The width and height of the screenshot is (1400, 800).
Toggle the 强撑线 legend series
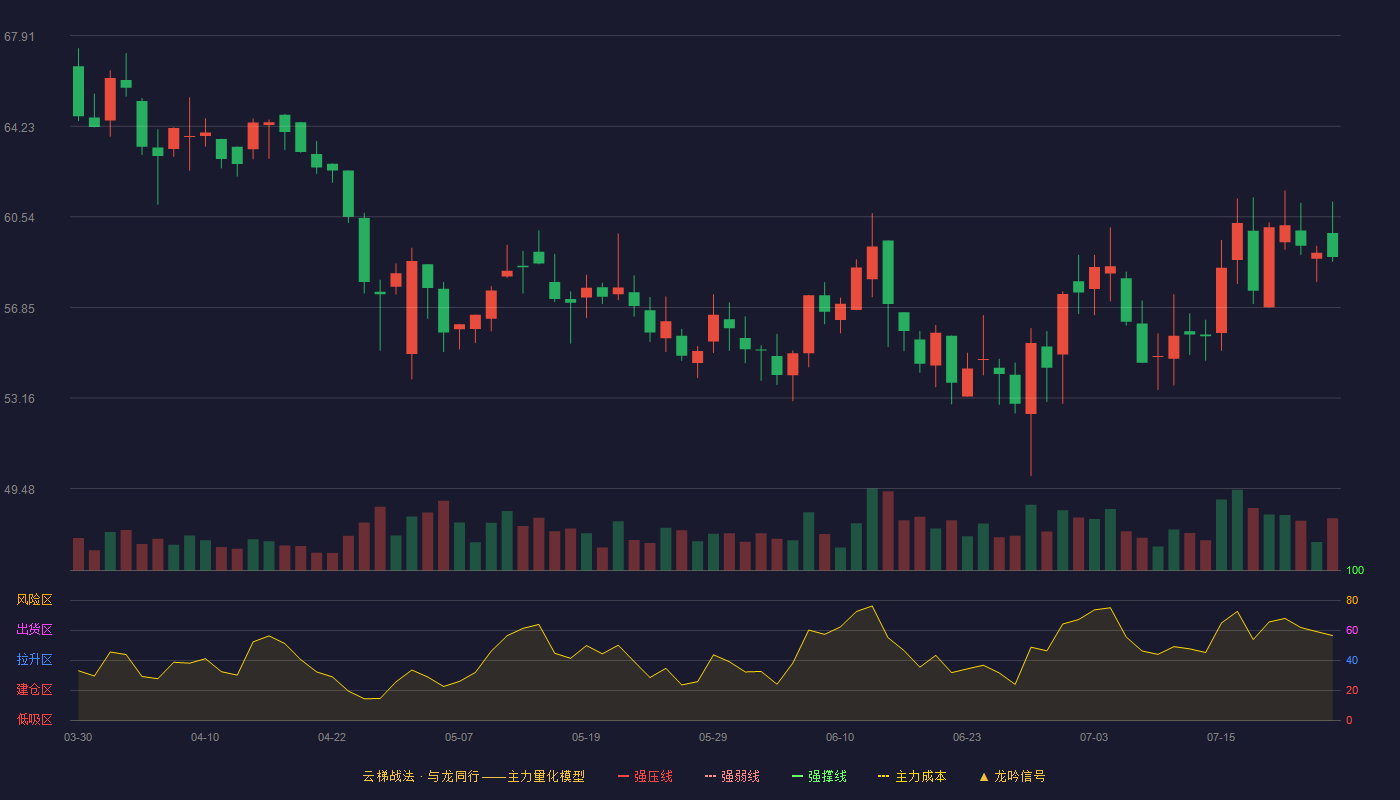[819, 776]
